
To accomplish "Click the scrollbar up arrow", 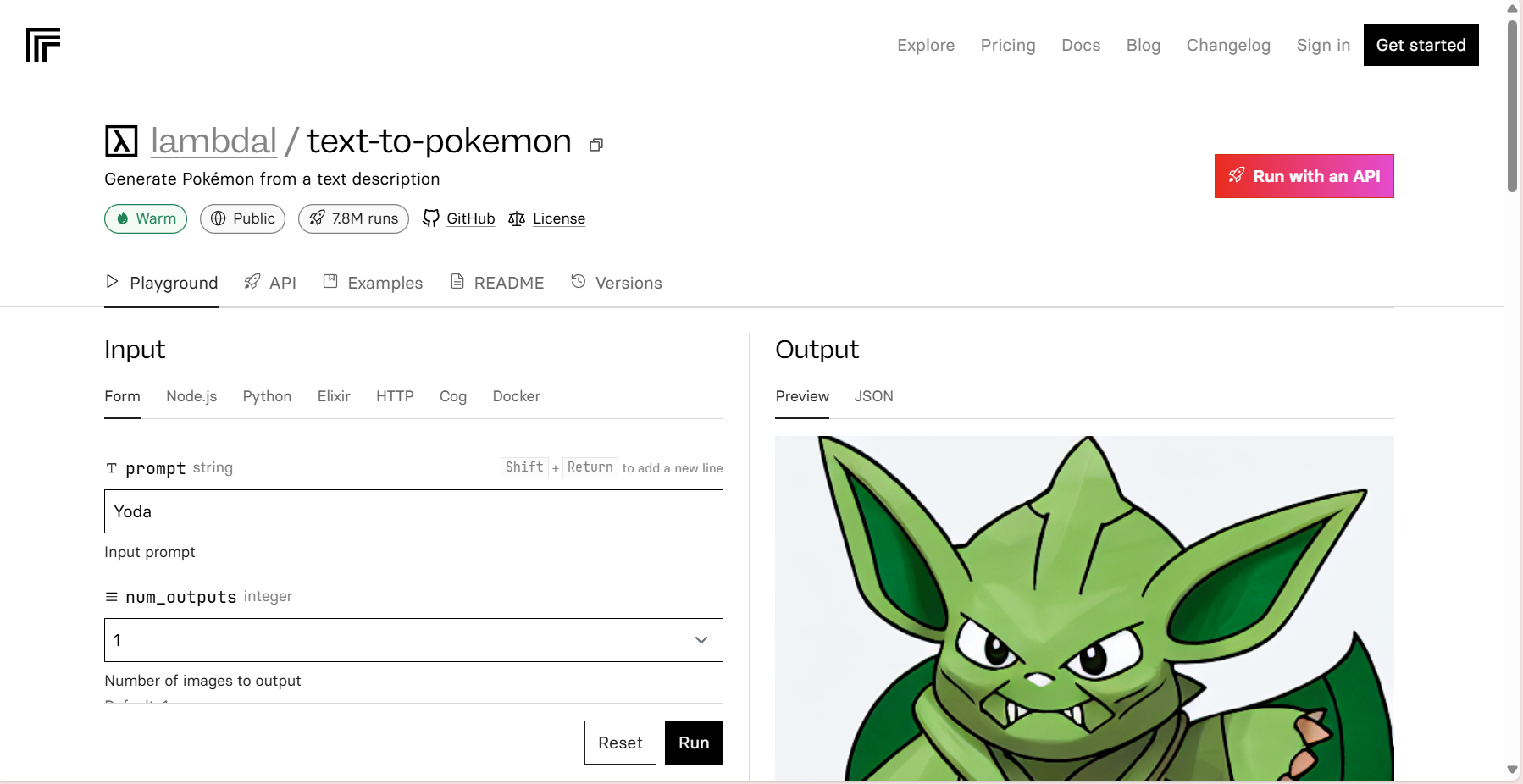I will (1512, 8).
